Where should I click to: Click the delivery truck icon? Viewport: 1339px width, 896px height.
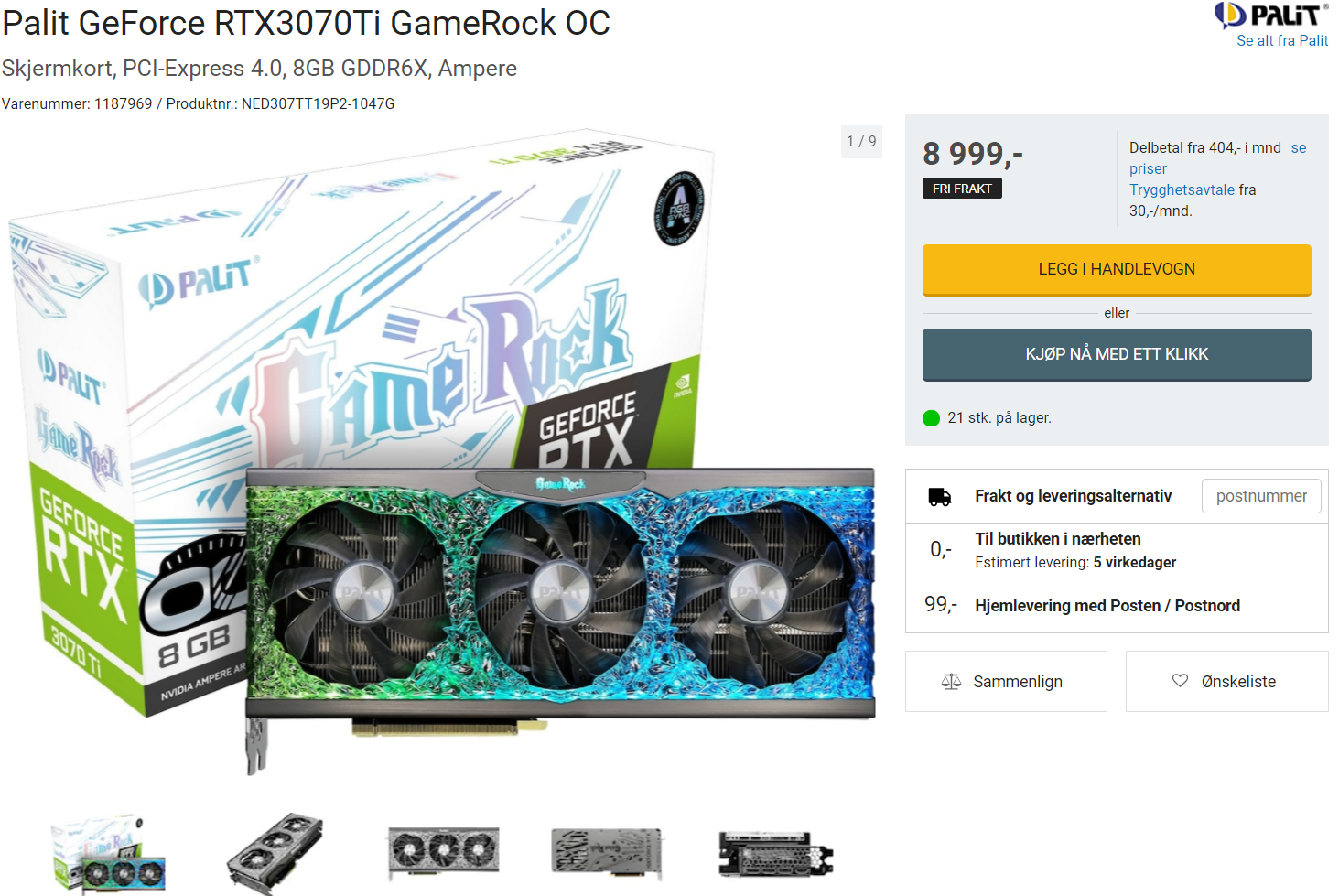pyautogui.click(x=940, y=496)
